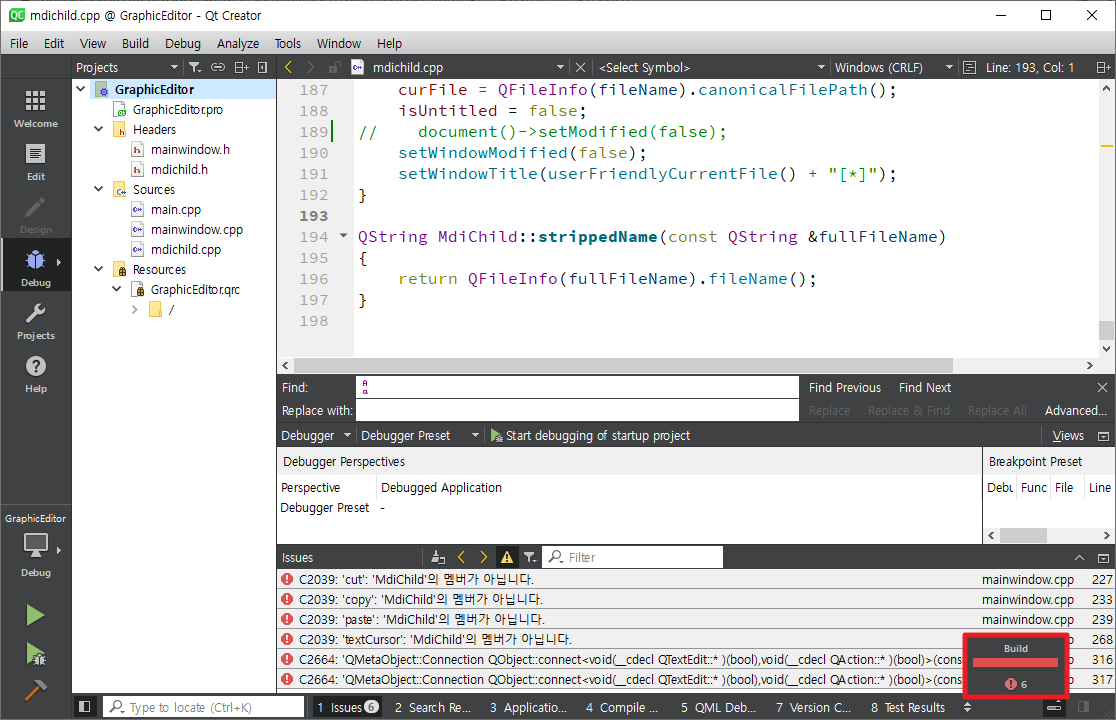This screenshot has height=720, width=1116.
Task: Open the 4 Compile Output tab
Action: click(622, 707)
